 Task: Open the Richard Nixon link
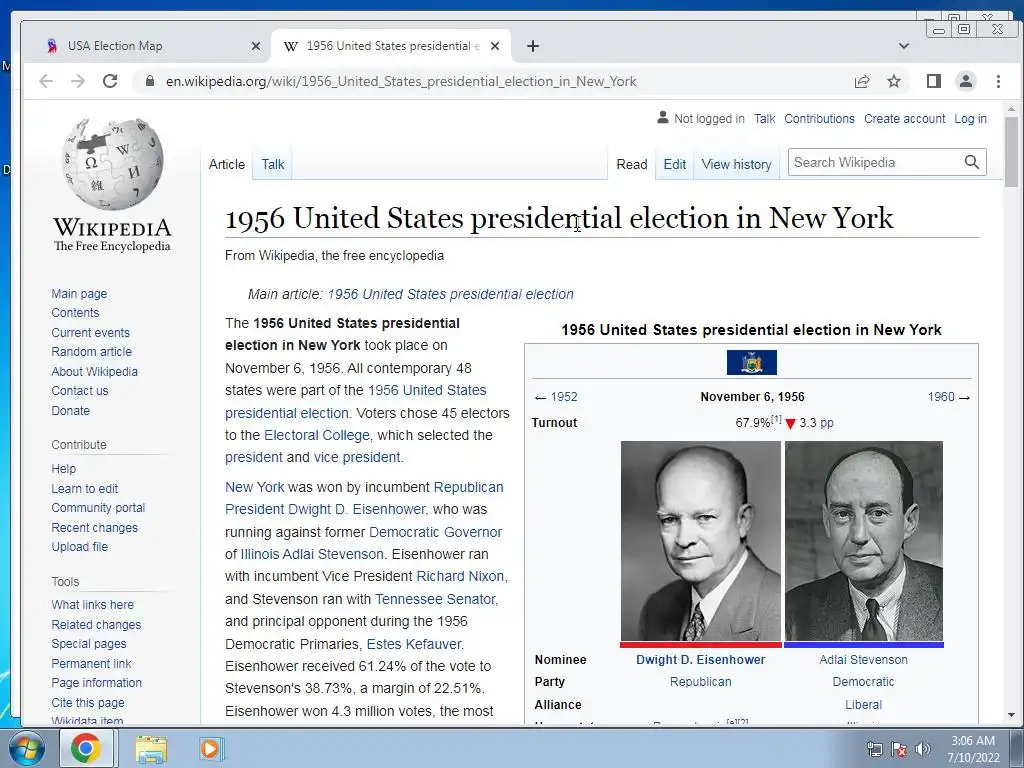(x=460, y=576)
